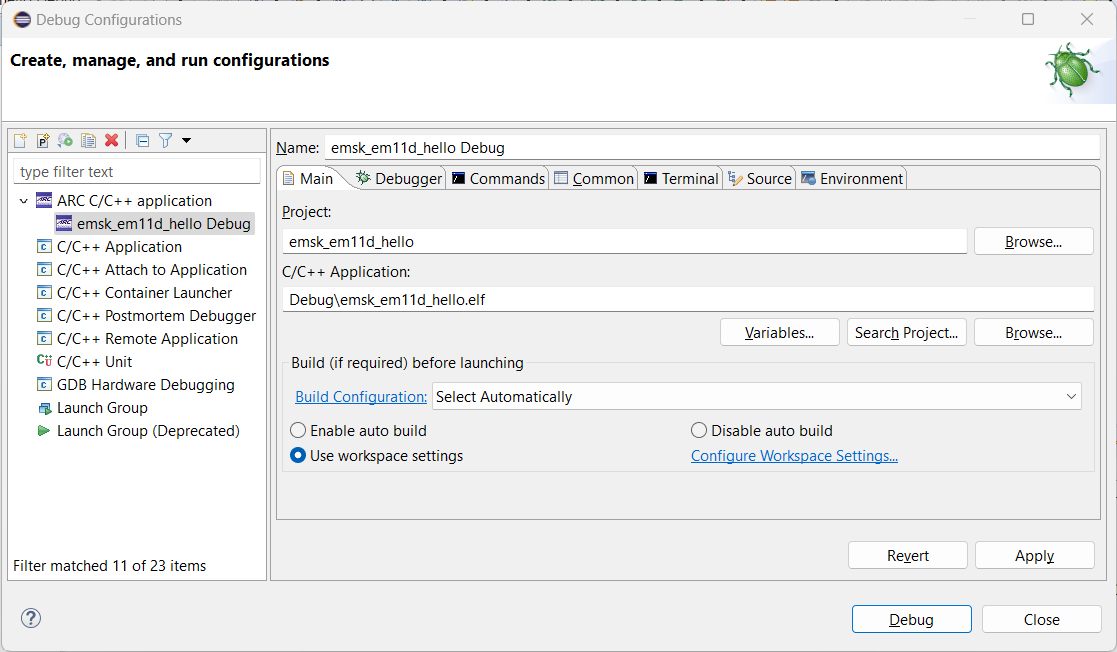
Task: Select C/C++ Application launch type
Action: 110,247
